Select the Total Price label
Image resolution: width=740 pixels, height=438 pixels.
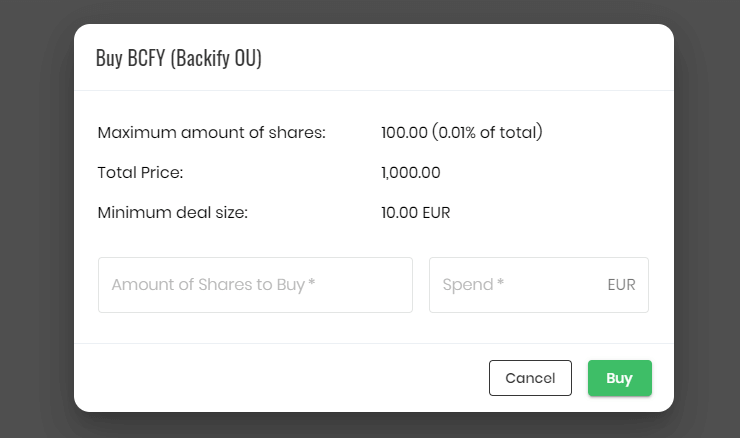(140, 173)
